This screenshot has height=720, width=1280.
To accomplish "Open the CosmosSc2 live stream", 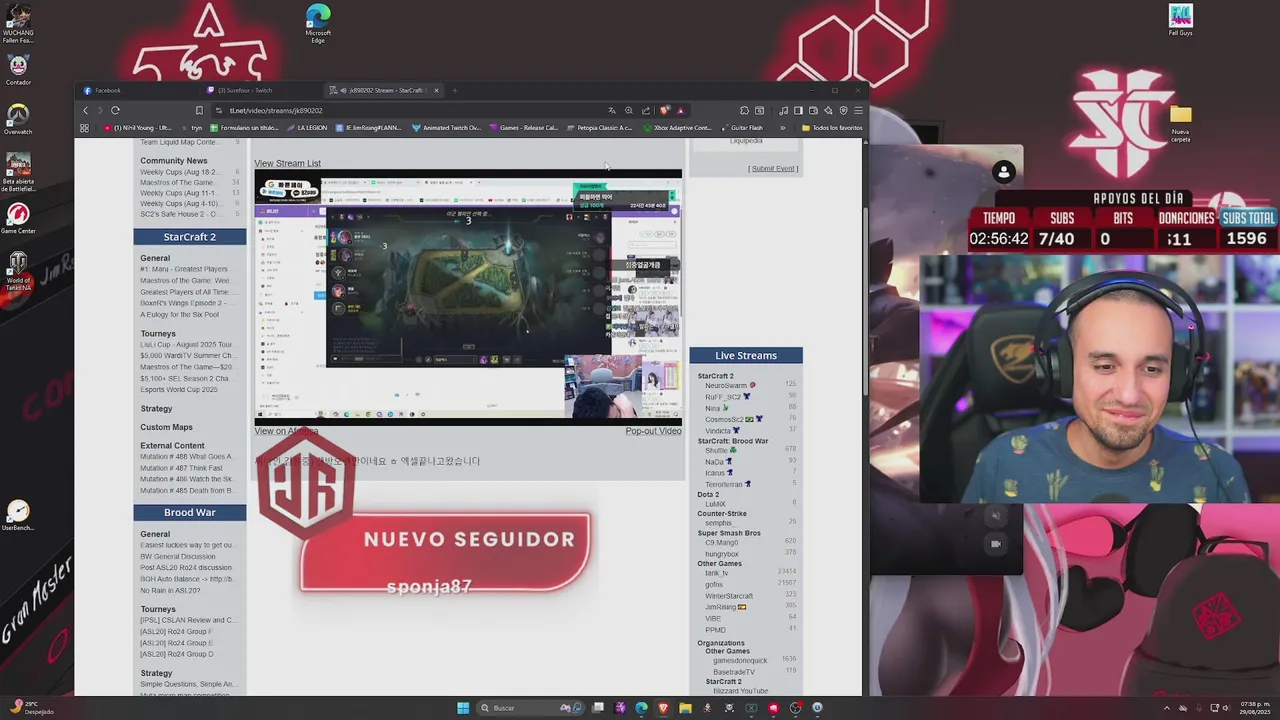I will (724, 419).
